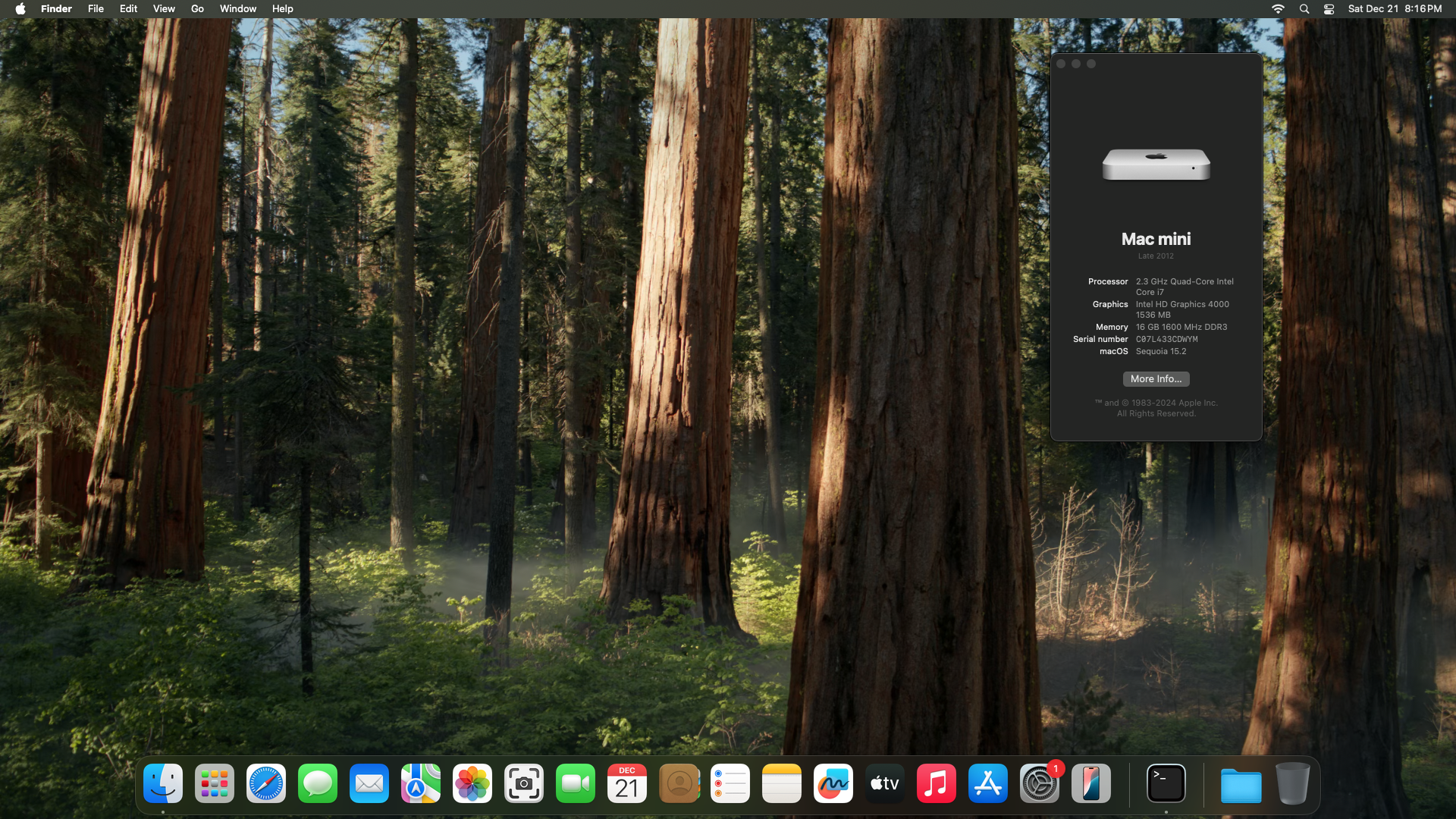The width and height of the screenshot is (1456, 819).
Task: Open Calendar app in dock
Action: click(626, 783)
